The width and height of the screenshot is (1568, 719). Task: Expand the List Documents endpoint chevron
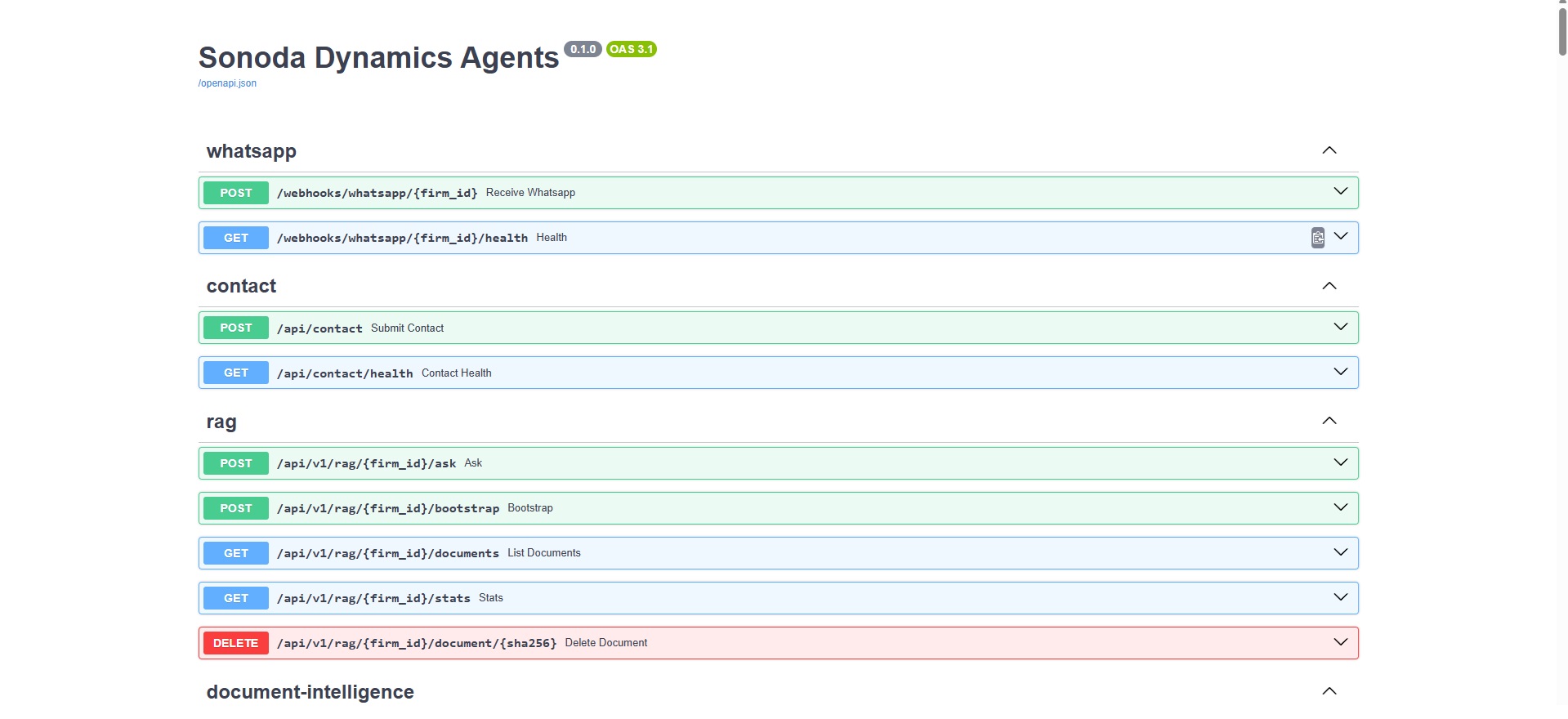tap(1341, 552)
